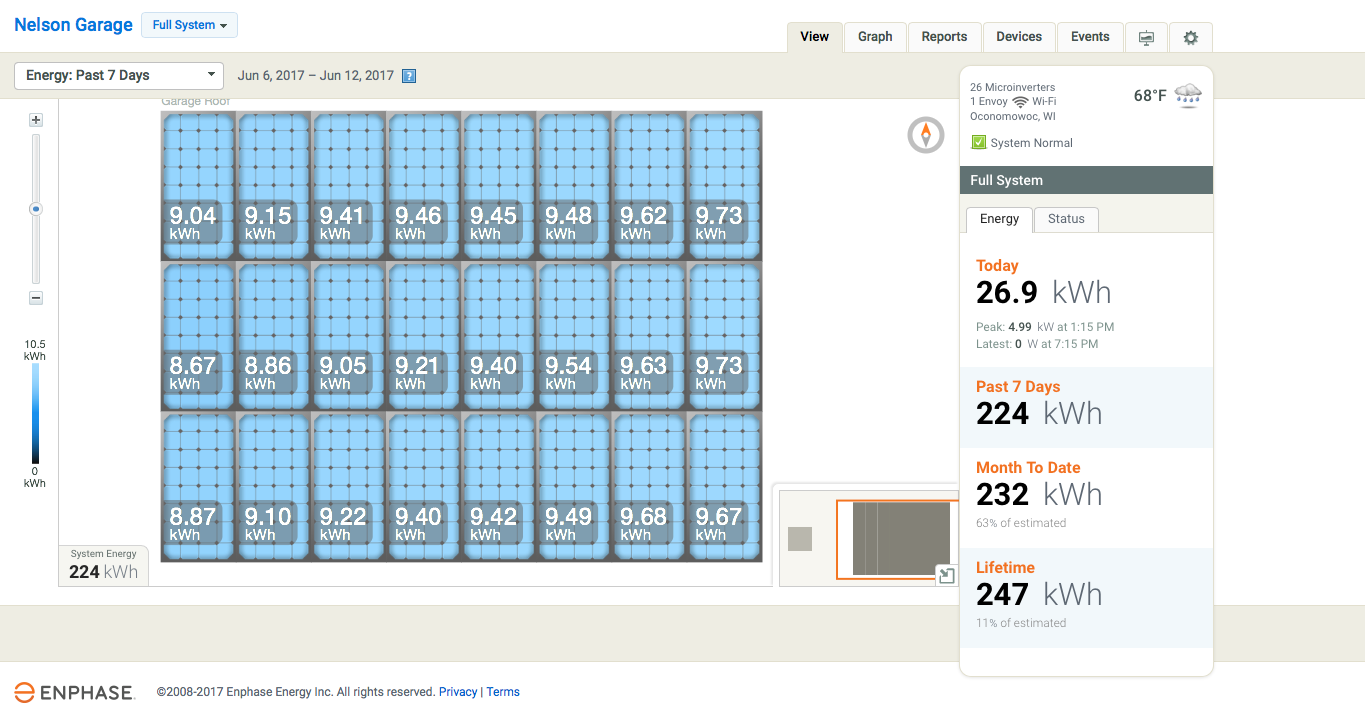Open the Terms link
The height and width of the screenshot is (720, 1365).
pos(503,692)
